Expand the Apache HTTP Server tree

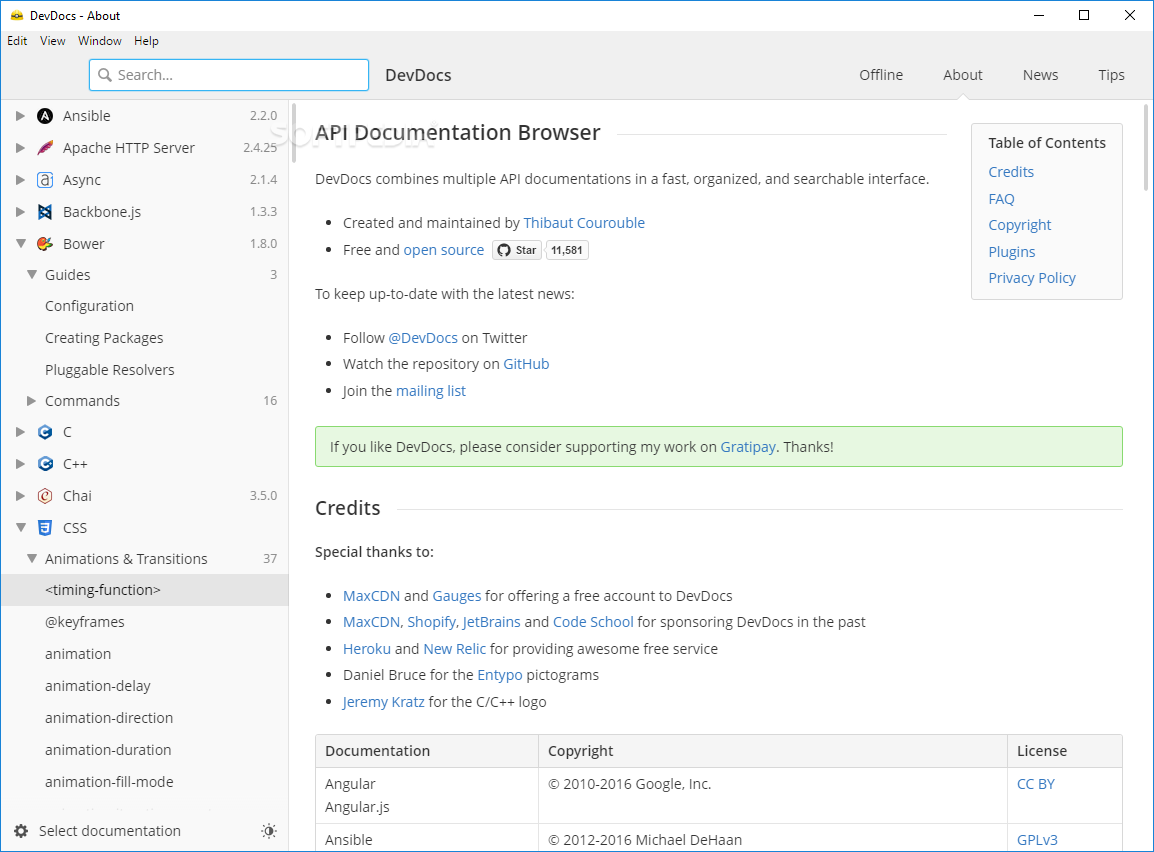click(21, 148)
